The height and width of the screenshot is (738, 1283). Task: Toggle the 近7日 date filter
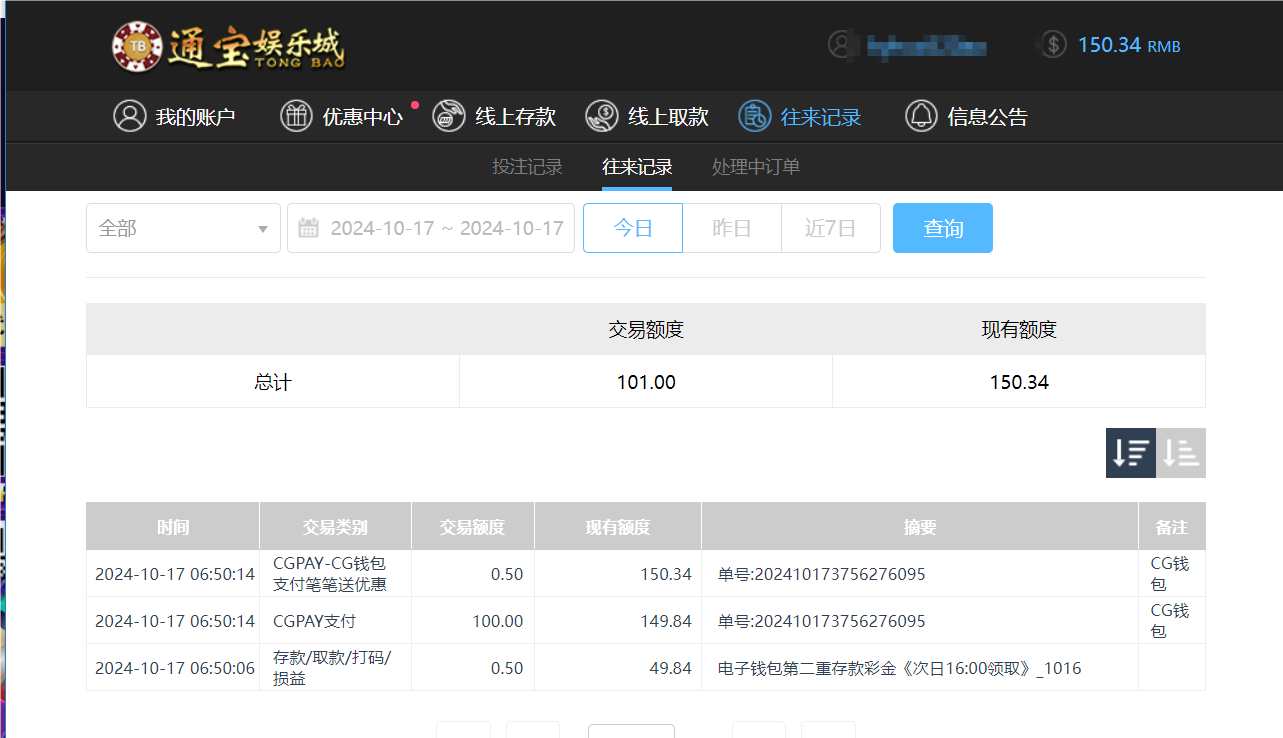pos(831,228)
